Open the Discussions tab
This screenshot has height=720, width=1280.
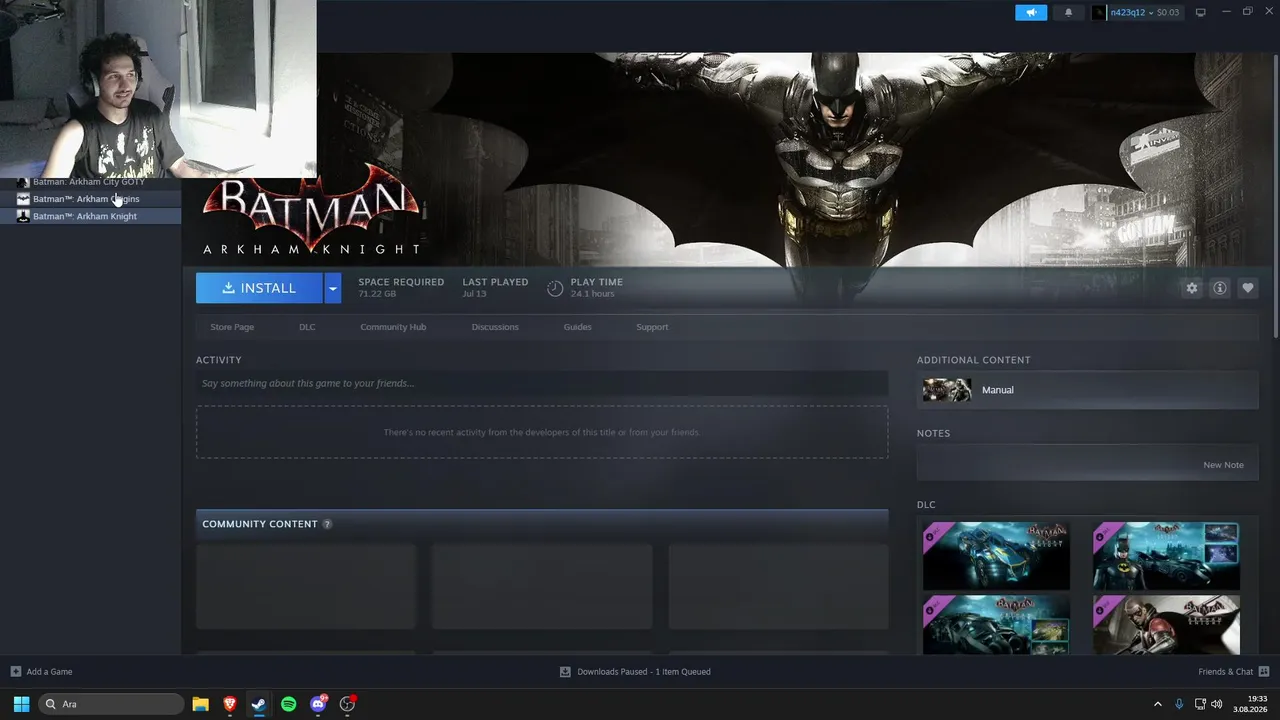[495, 327]
